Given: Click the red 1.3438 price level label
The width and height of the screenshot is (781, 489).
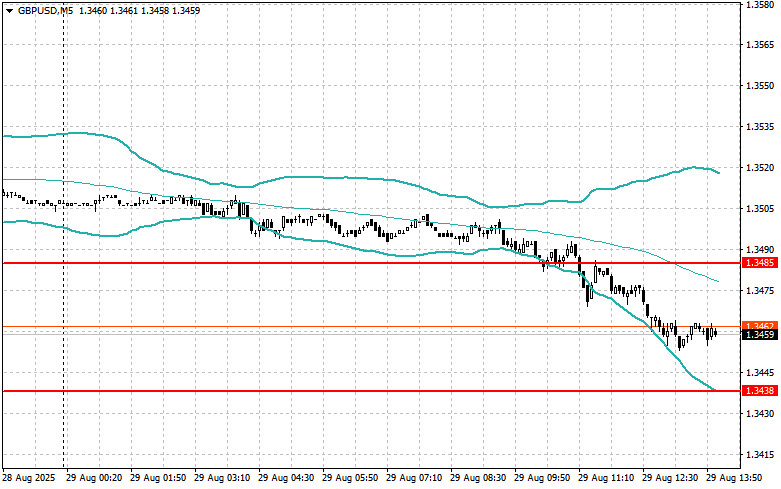Looking at the screenshot, I should [x=759, y=391].
